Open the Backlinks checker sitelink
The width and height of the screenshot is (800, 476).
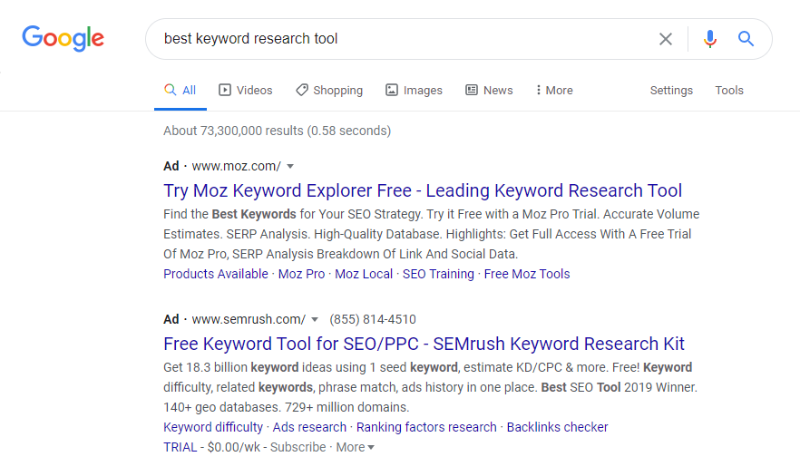coord(557,427)
